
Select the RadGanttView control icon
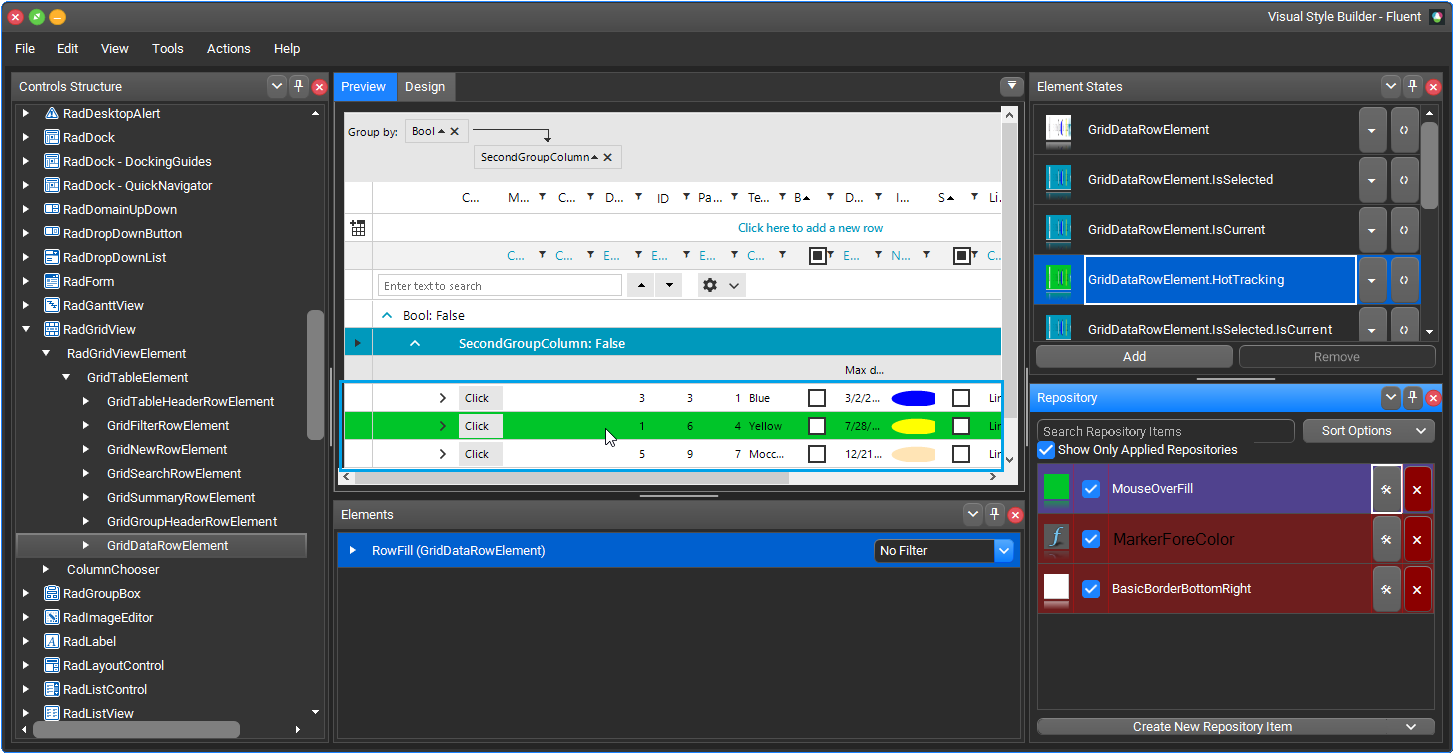tap(52, 306)
